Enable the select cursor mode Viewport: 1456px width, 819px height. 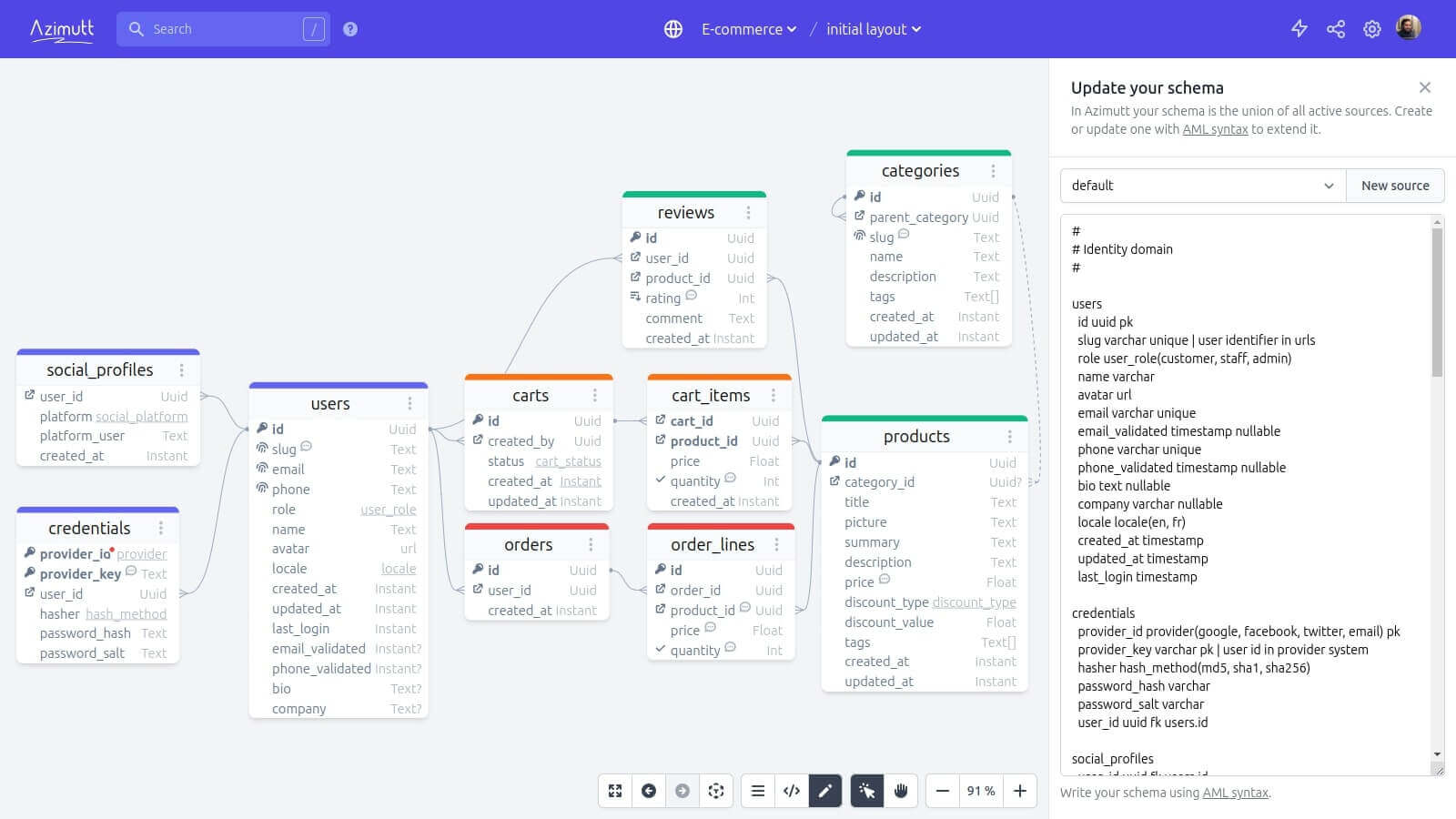point(867,791)
